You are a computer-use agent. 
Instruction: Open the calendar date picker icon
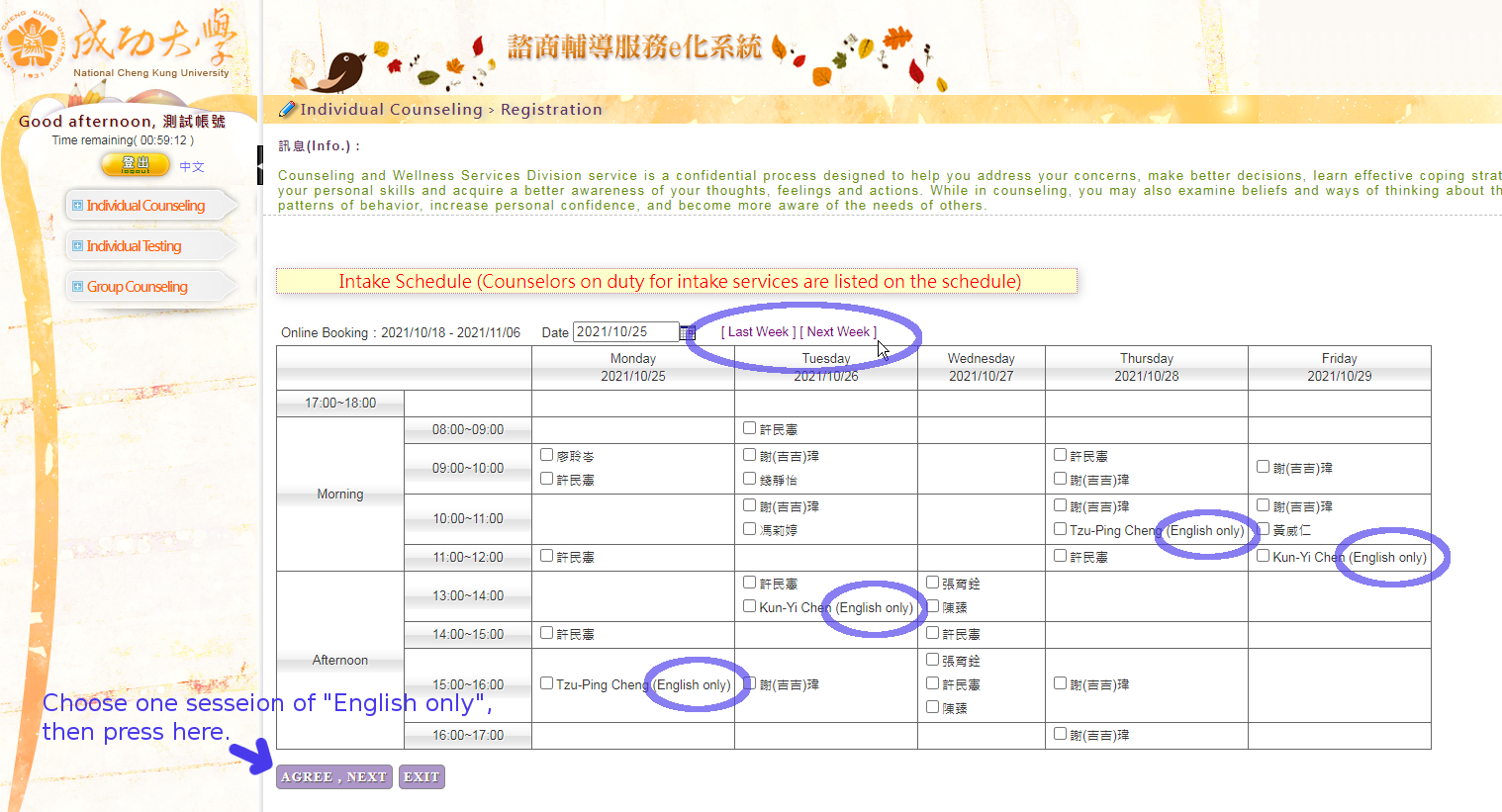click(688, 332)
